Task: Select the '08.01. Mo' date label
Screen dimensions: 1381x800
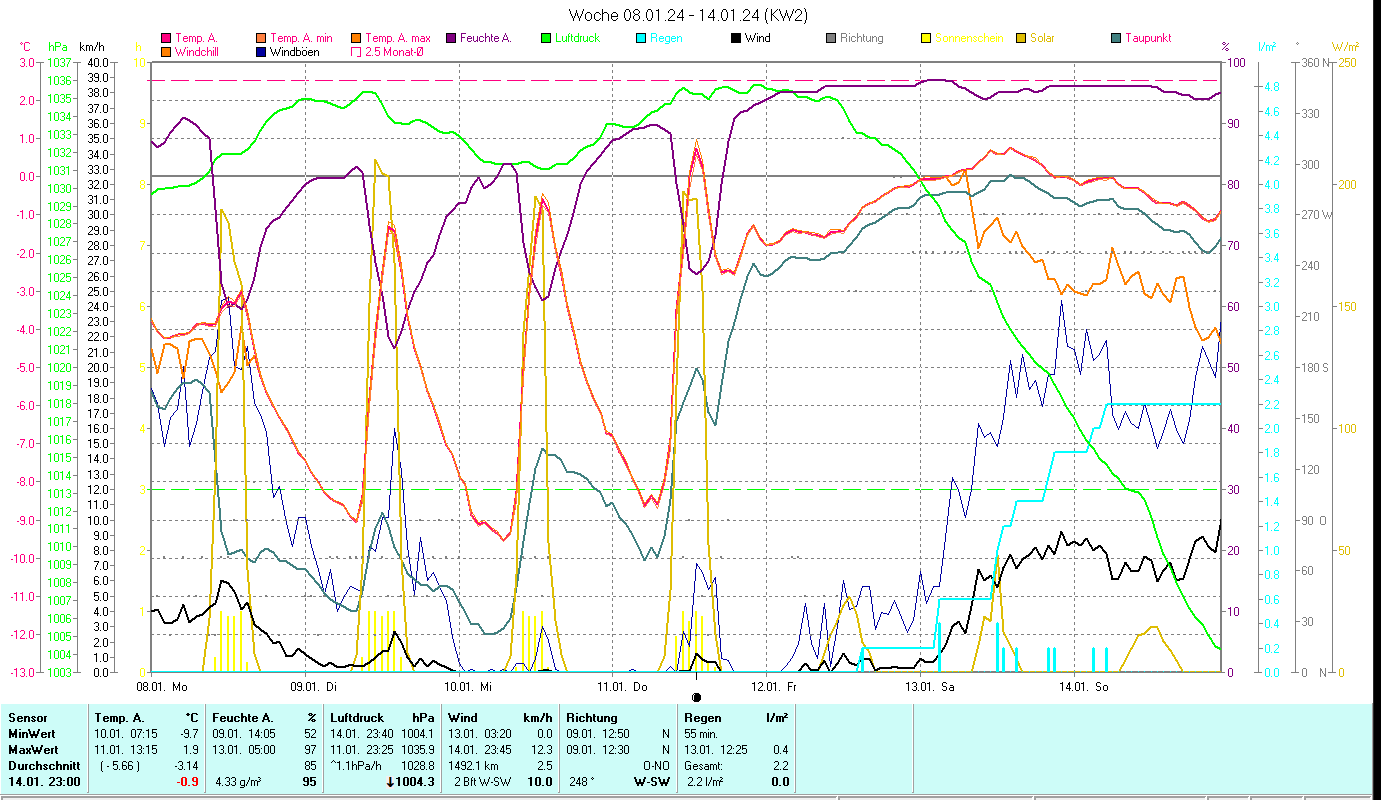Action: click(162, 686)
